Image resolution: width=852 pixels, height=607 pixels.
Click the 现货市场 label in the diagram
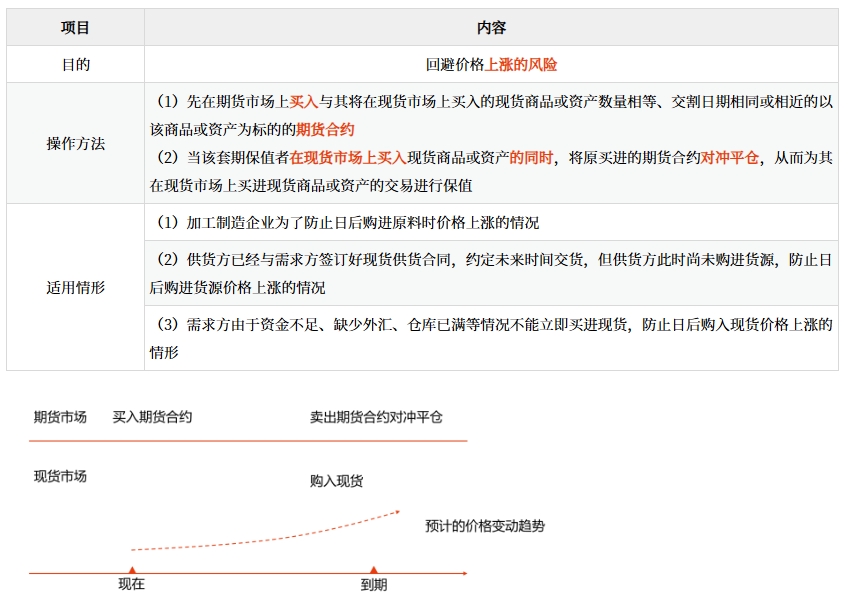point(58,477)
